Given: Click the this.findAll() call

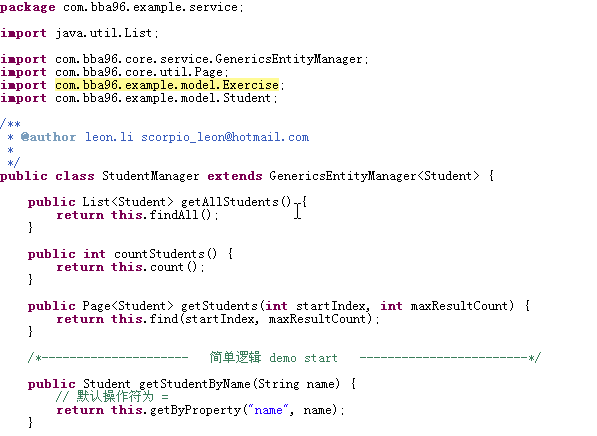Looking at the screenshot, I should [x=161, y=215].
